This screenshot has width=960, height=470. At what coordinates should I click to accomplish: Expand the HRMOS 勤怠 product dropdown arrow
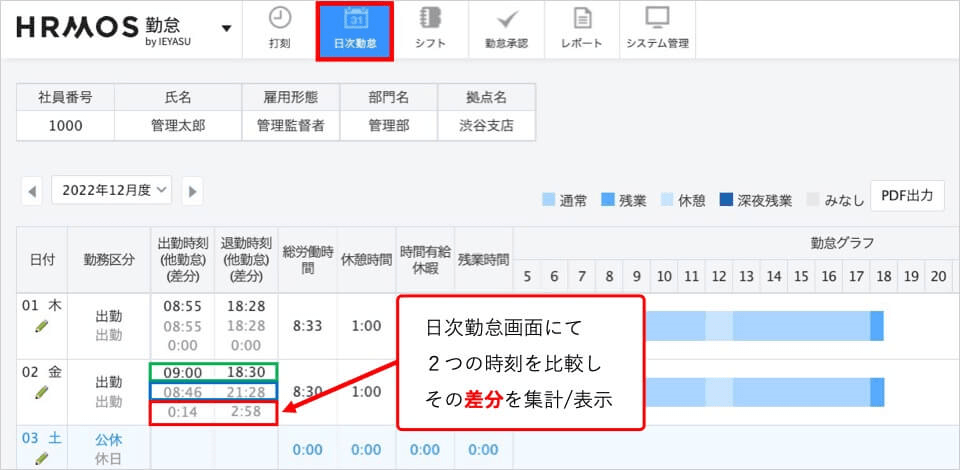tap(227, 28)
